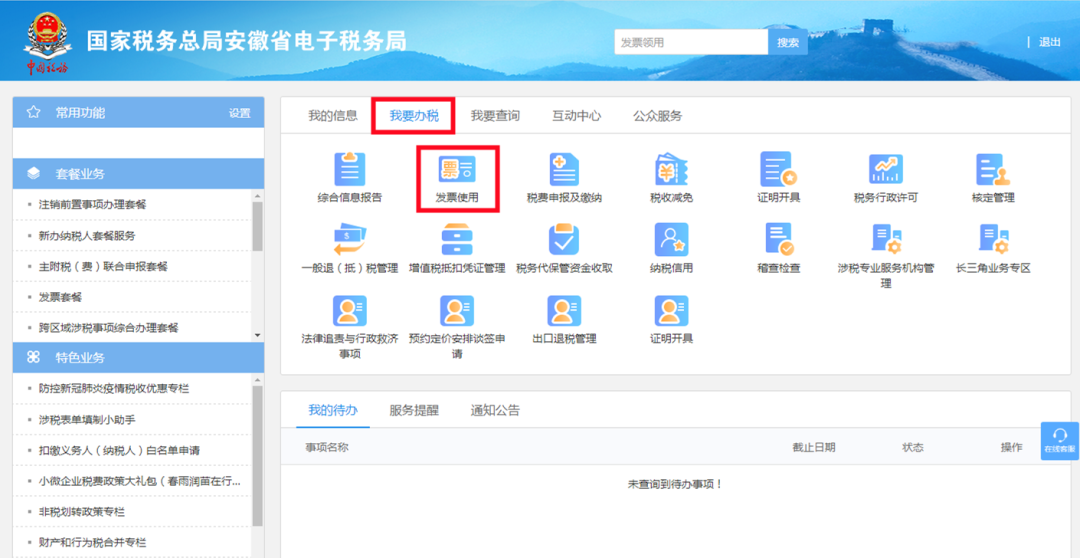The image size is (1080, 558).
Task: Open 主附税（费）联合申报套餐
Action: pos(103,266)
